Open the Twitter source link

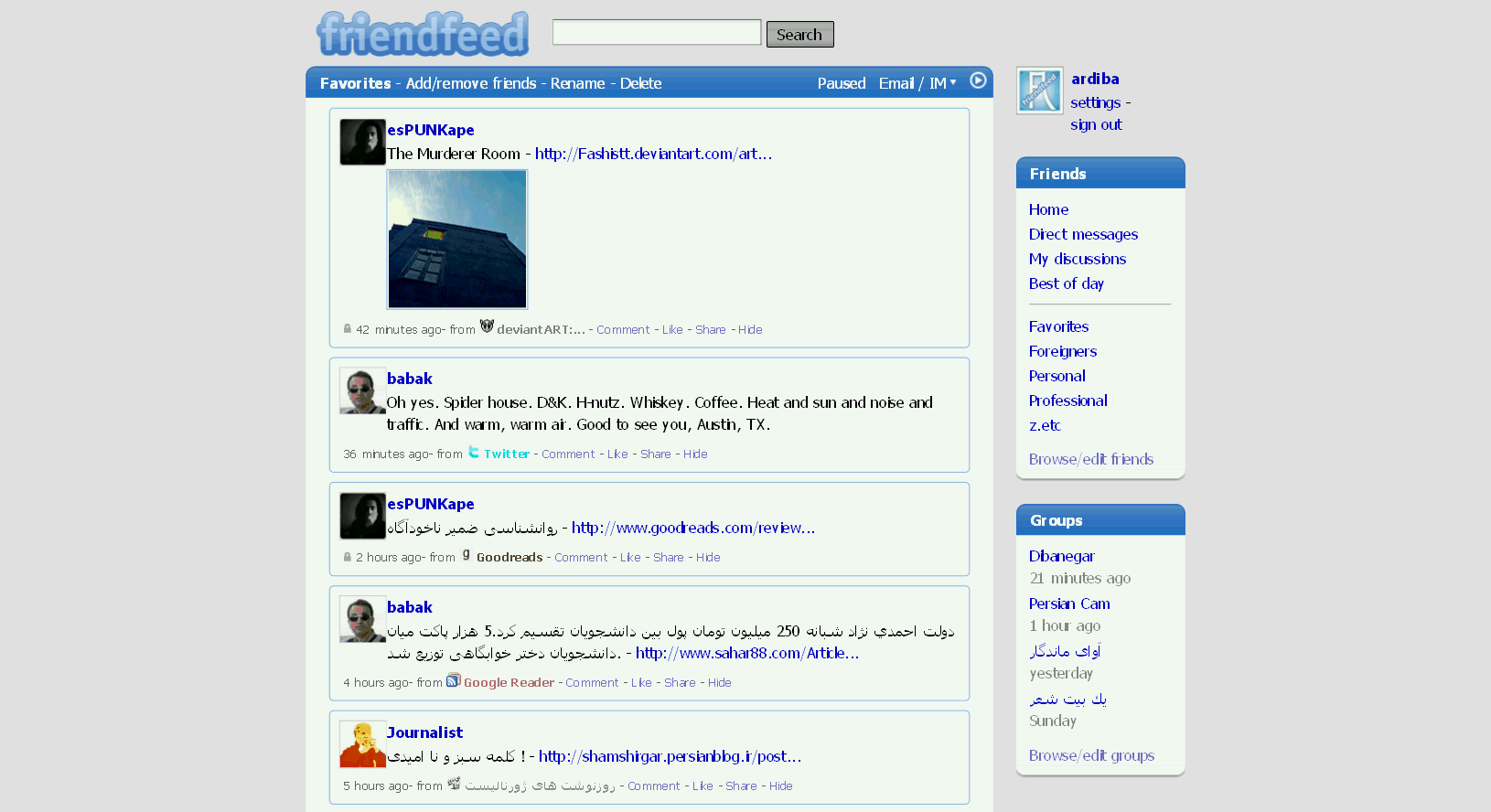[x=507, y=454]
